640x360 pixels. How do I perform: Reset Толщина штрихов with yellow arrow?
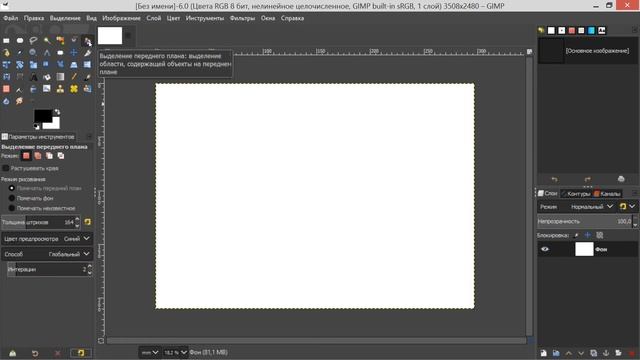tap(87, 222)
